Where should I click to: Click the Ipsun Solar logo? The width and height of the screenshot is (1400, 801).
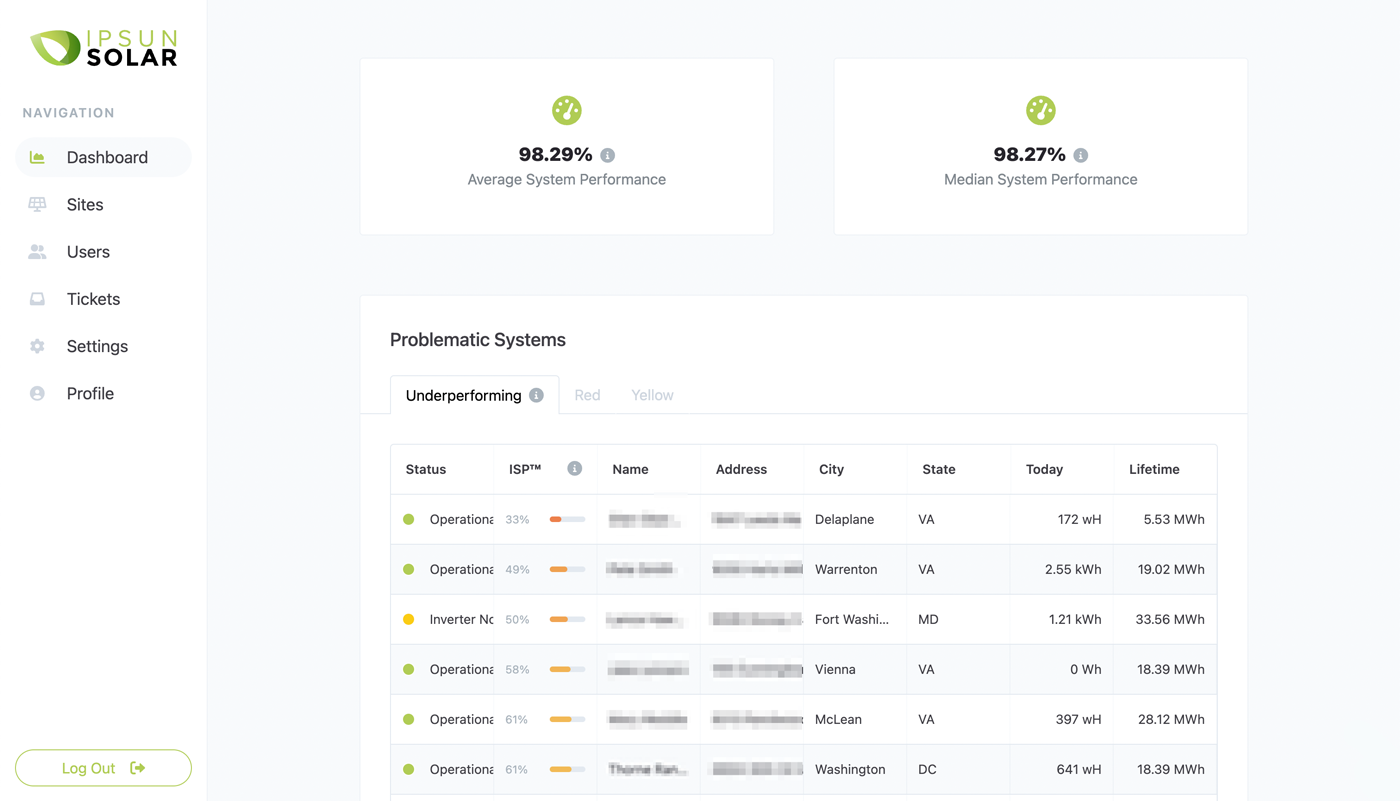coord(103,48)
